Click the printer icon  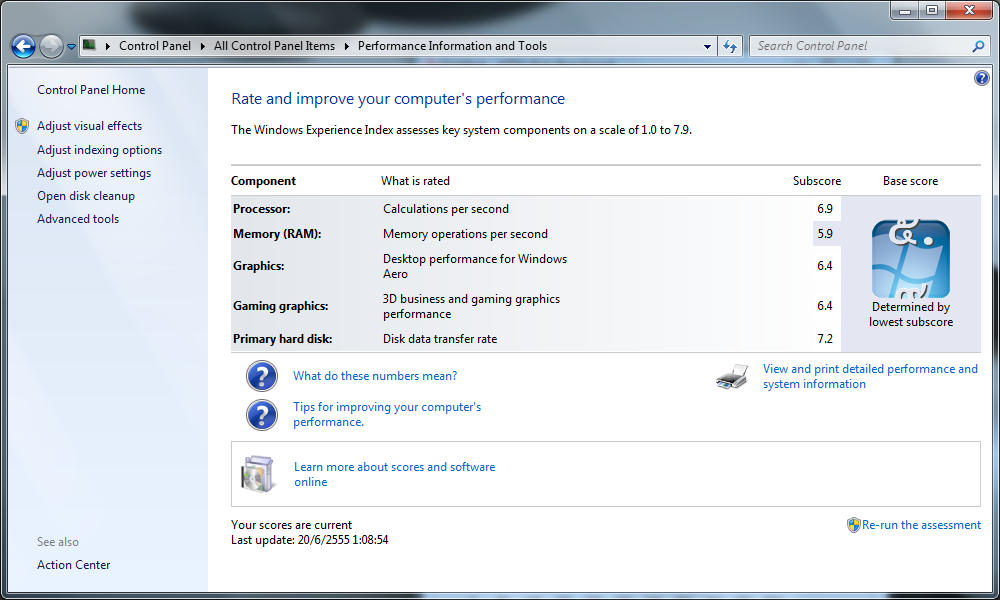(x=732, y=377)
